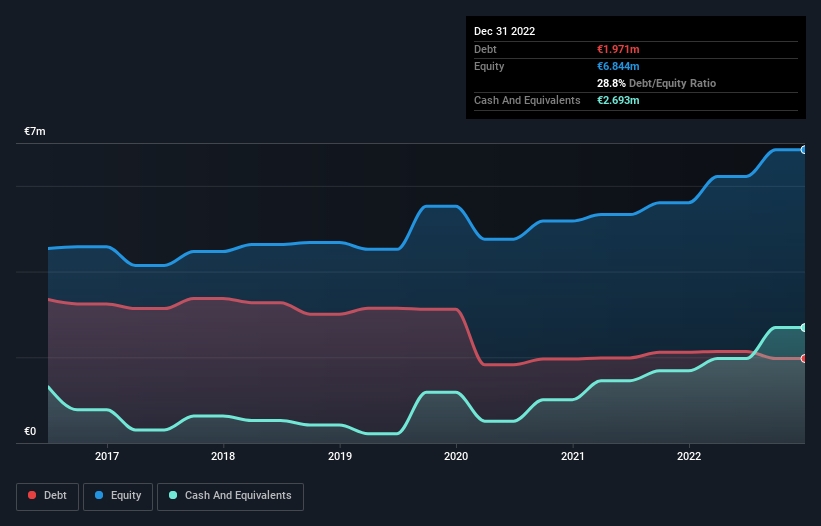Click the red Debt endpoint marker
The width and height of the screenshot is (821, 526).
tap(804, 359)
